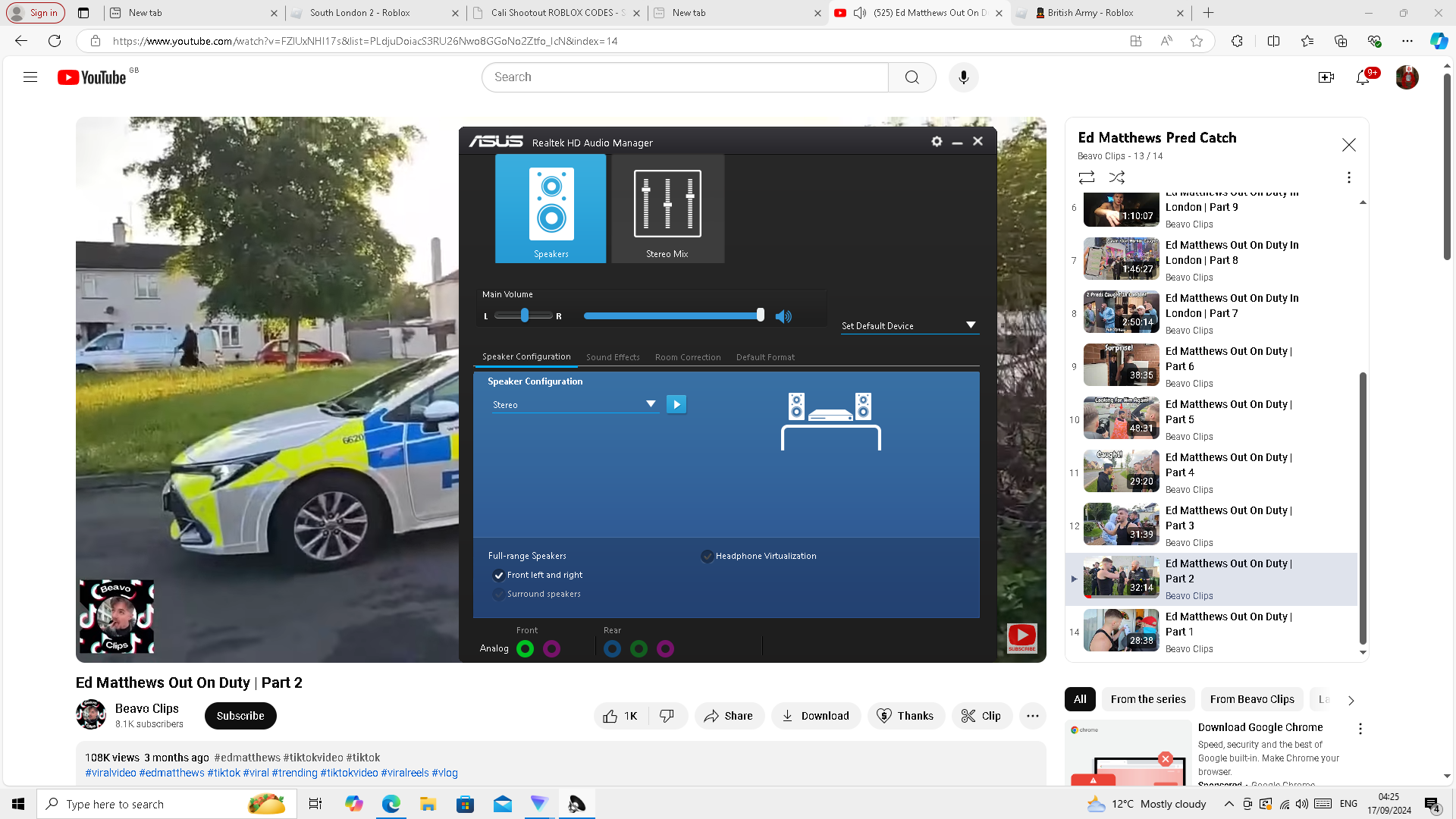Image resolution: width=1456 pixels, height=819 pixels.
Task: Go to YouTube home via logo
Action: (x=92, y=77)
